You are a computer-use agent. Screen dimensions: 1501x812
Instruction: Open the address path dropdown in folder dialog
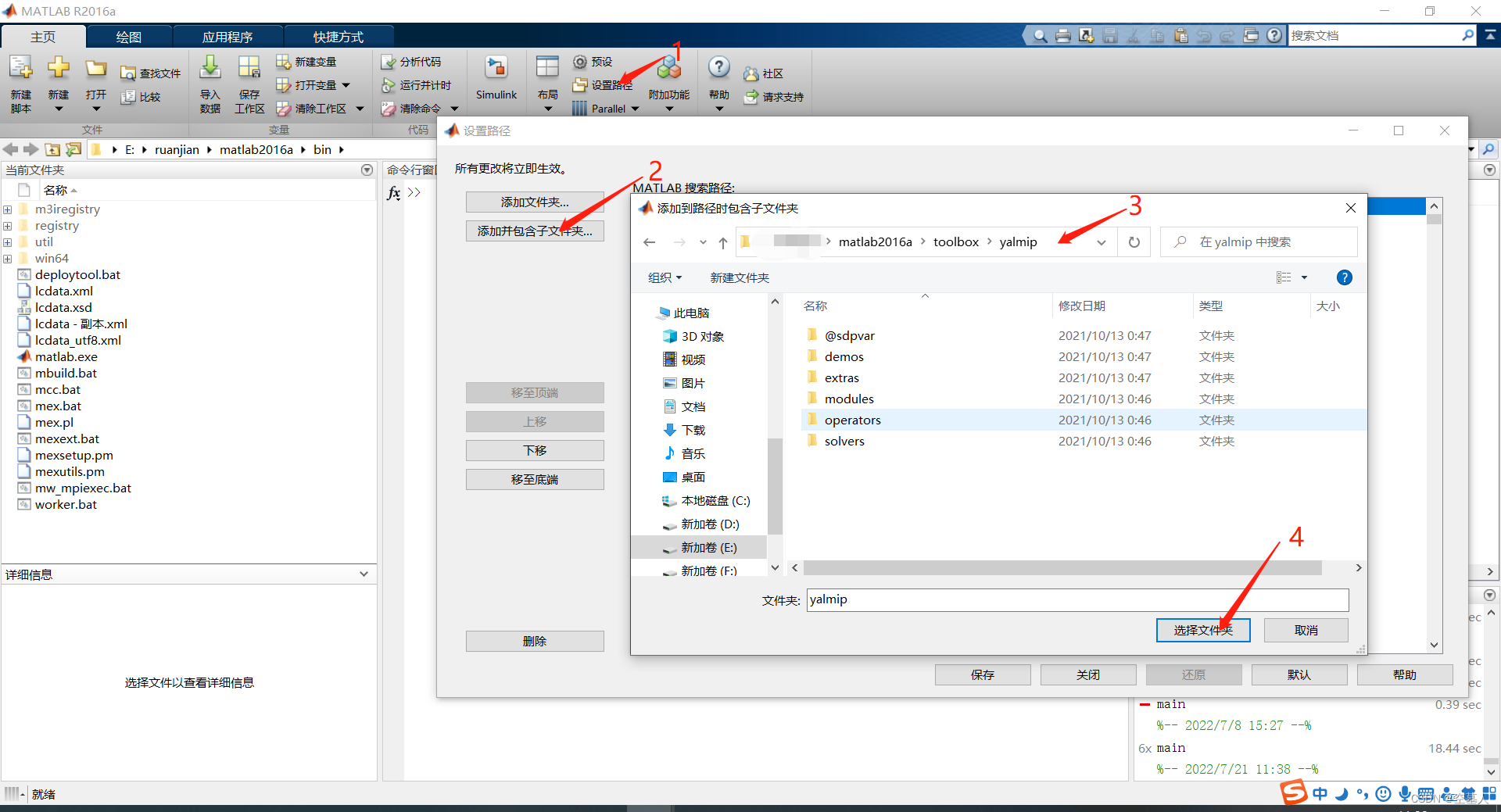point(1102,242)
